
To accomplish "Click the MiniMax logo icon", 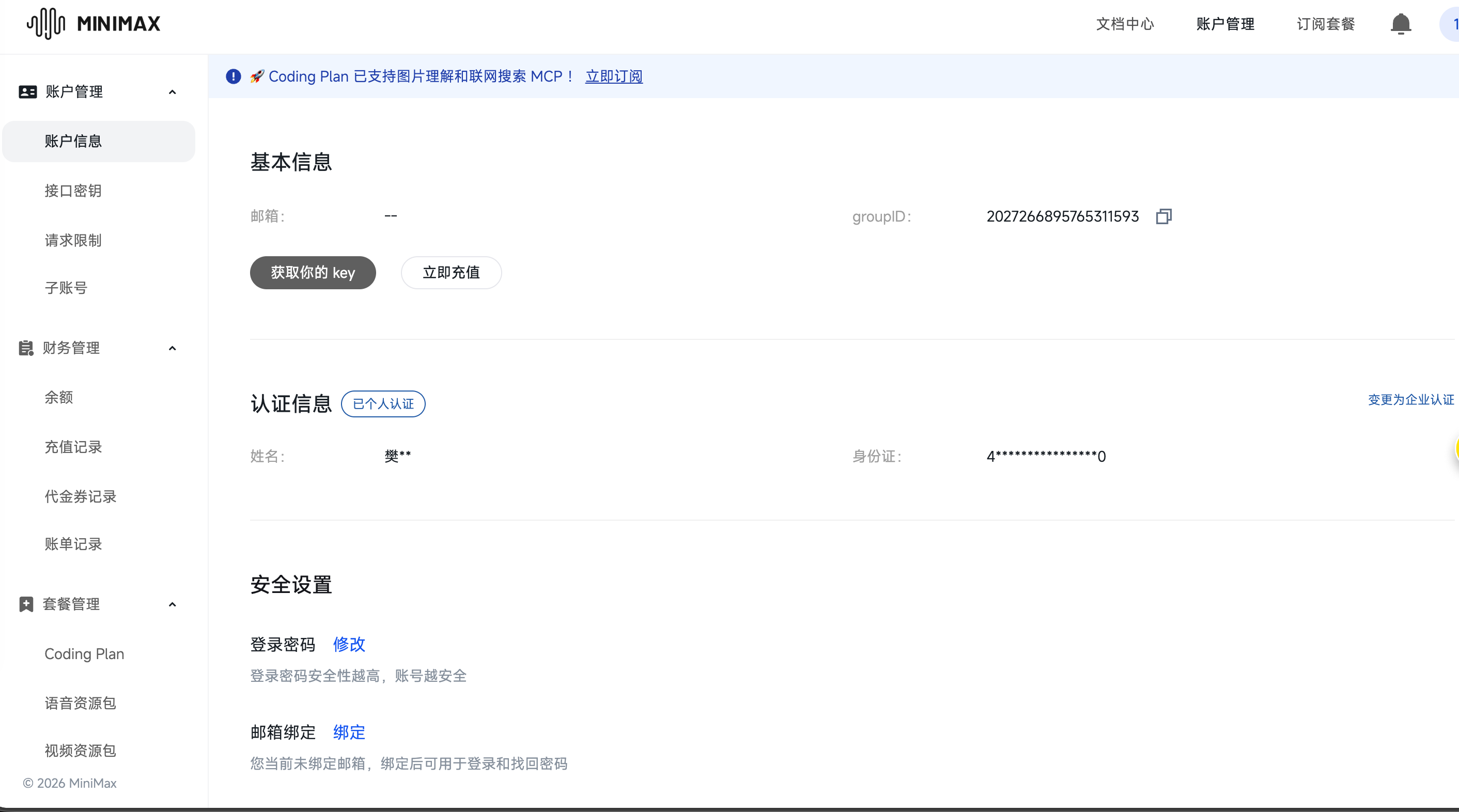I will 46,24.
